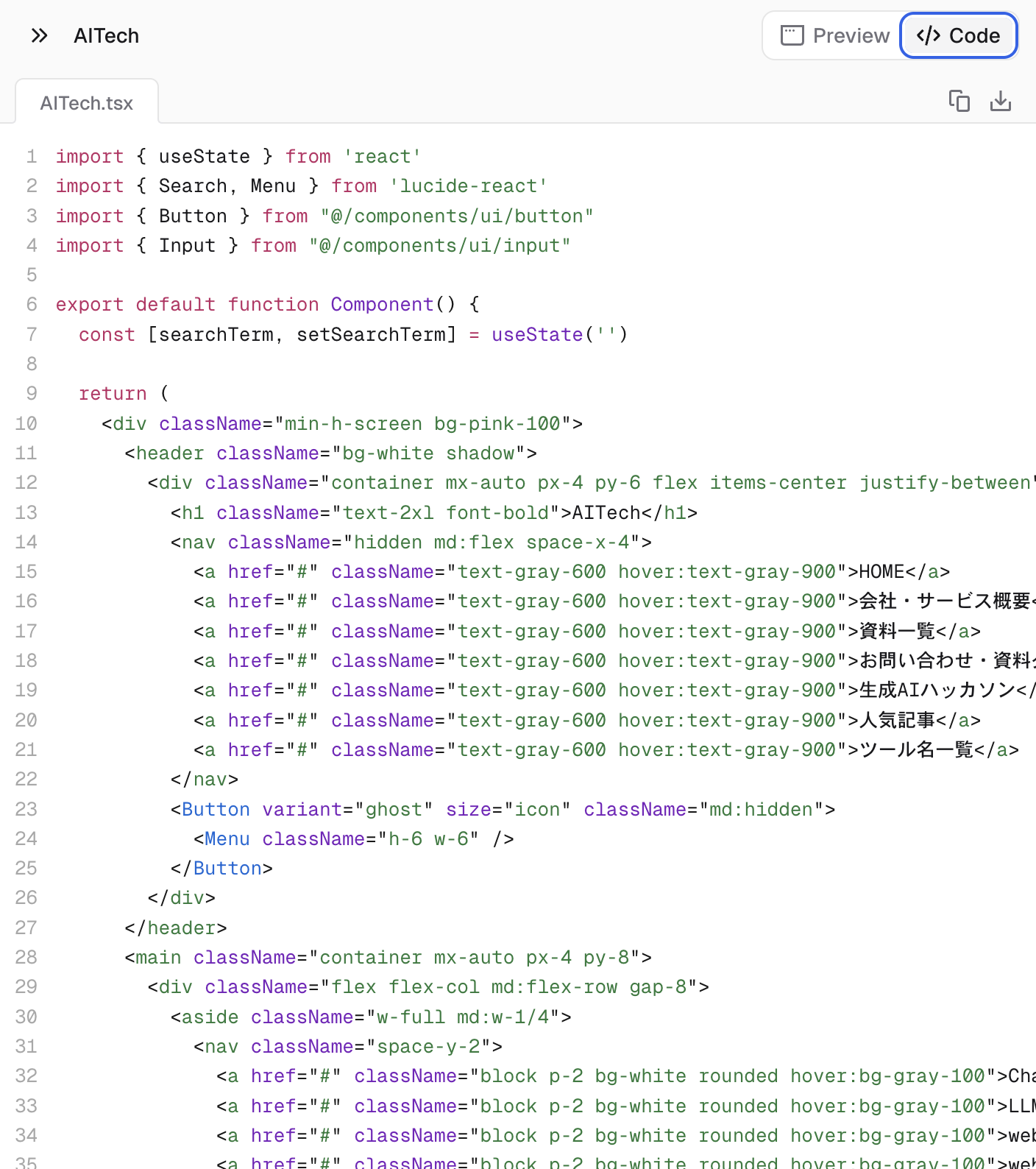Screen dimensions: 1036x1169
Task: Switch to the Preview view
Action: pos(835,35)
